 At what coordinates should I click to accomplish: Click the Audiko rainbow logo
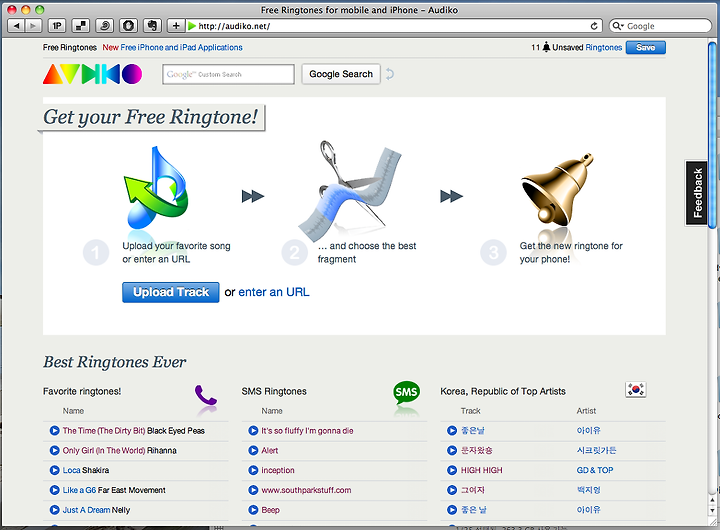(x=93, y=74)
